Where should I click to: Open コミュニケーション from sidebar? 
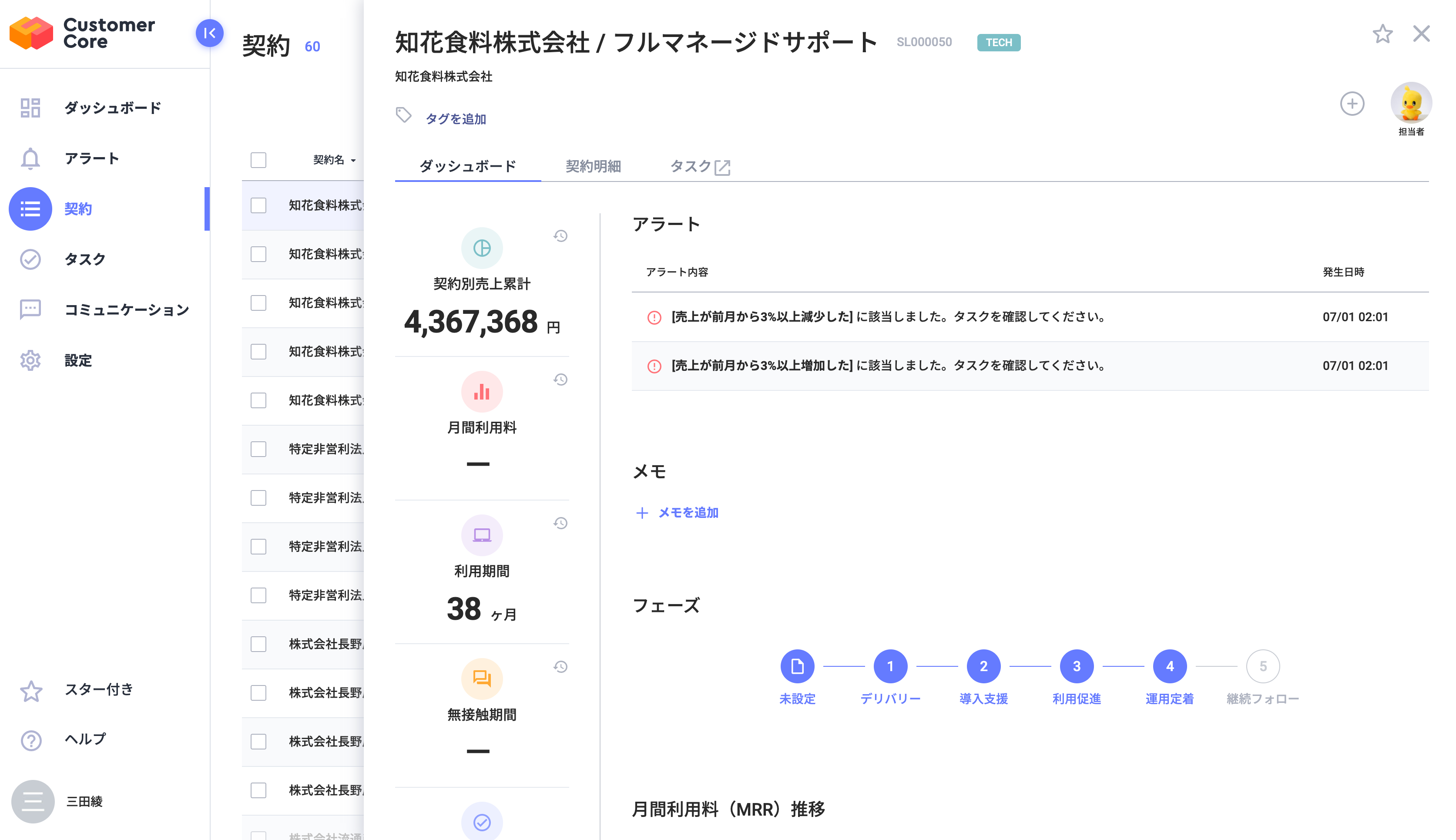126,310
